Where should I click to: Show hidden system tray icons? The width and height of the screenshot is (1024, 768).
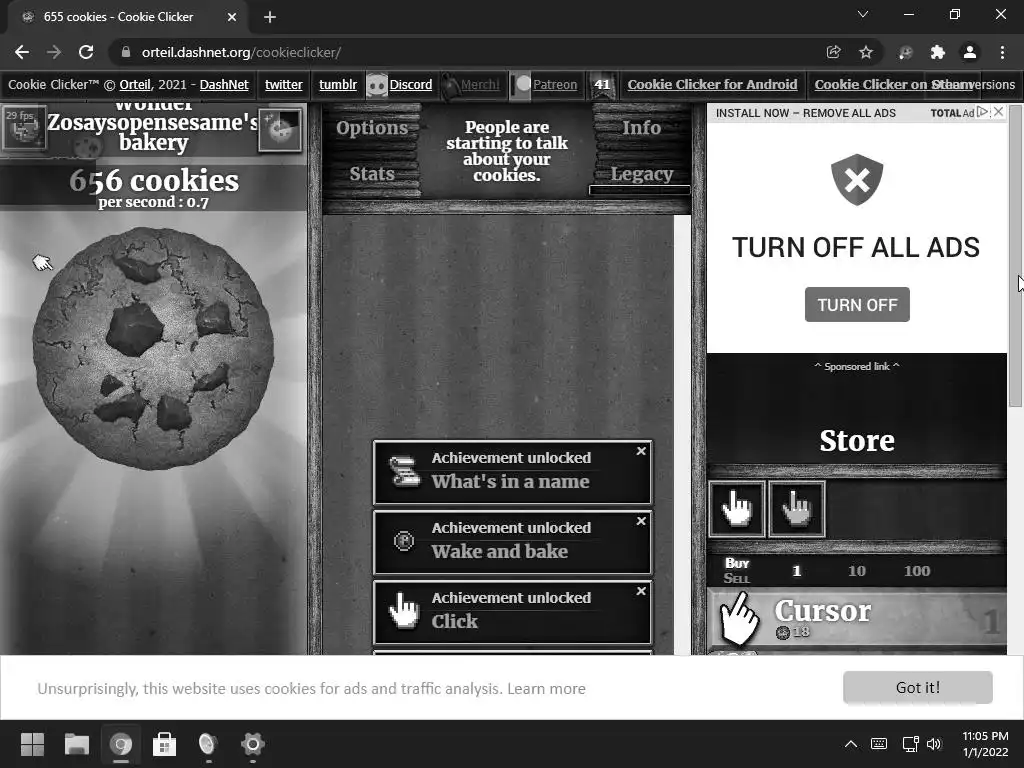point(851,744)
